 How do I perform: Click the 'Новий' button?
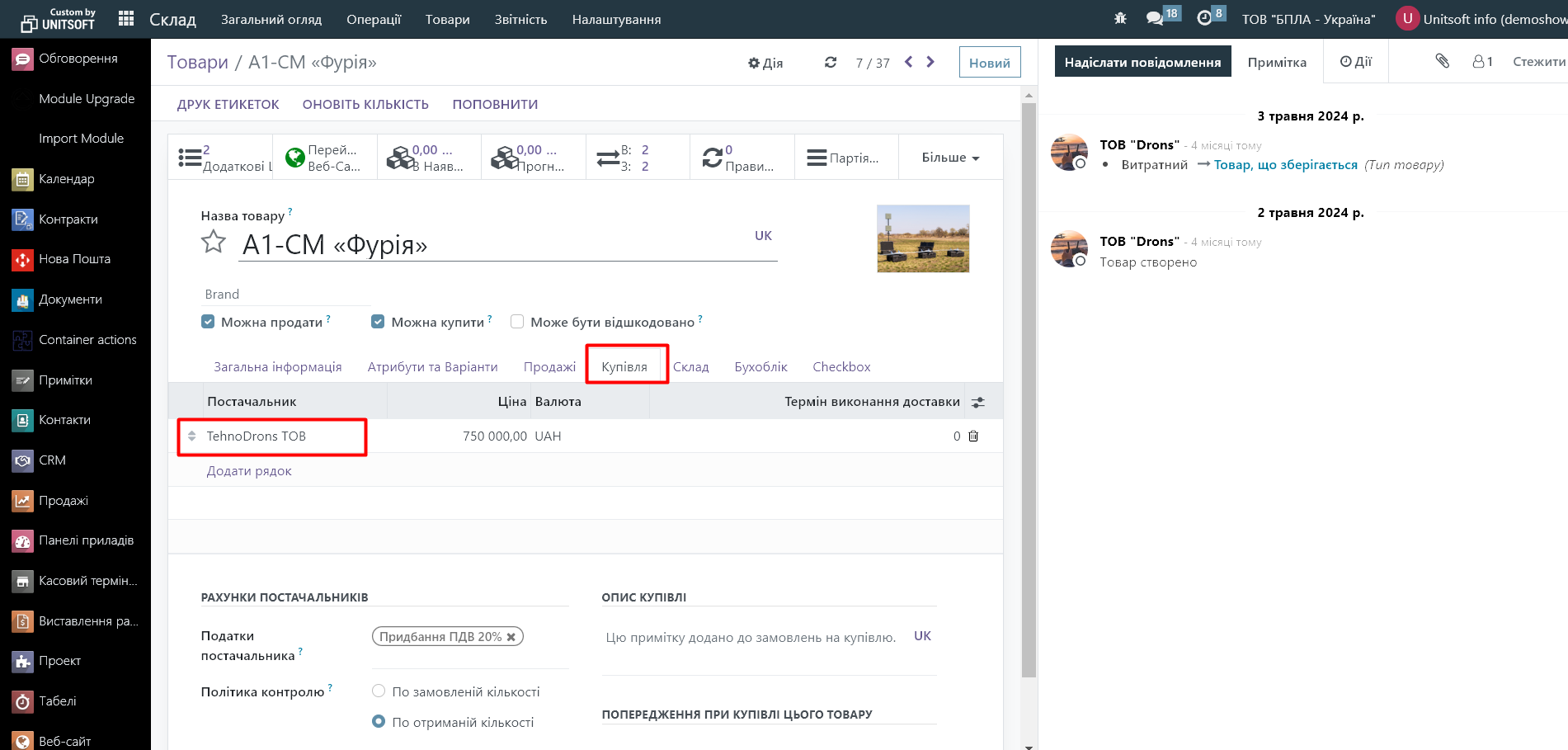point(989,63)
